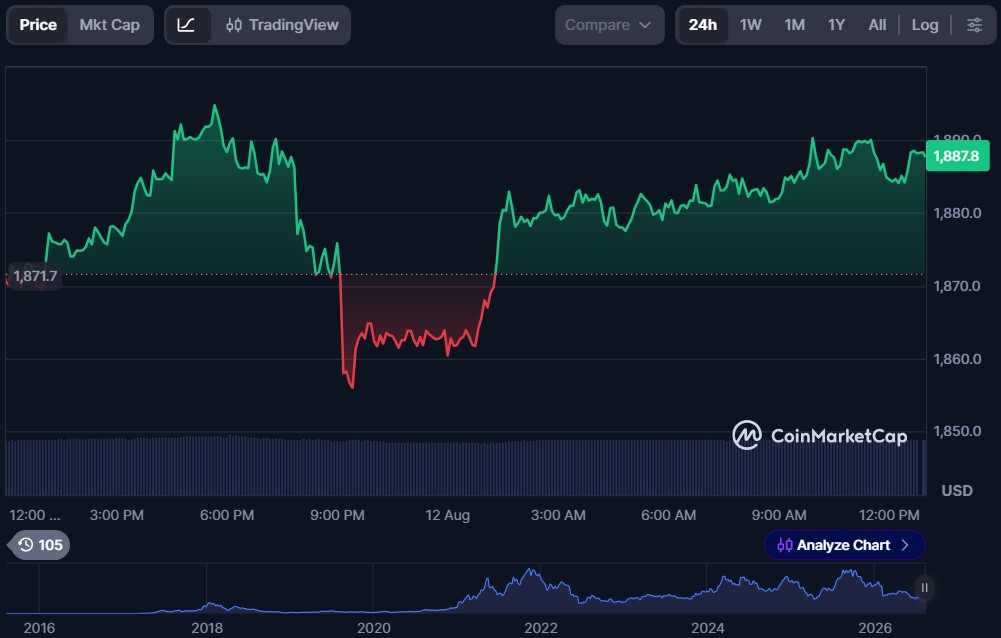Click the 9:00 PM time label
The height and width of the screenshot is (638, 1001).
coord(337,515)
